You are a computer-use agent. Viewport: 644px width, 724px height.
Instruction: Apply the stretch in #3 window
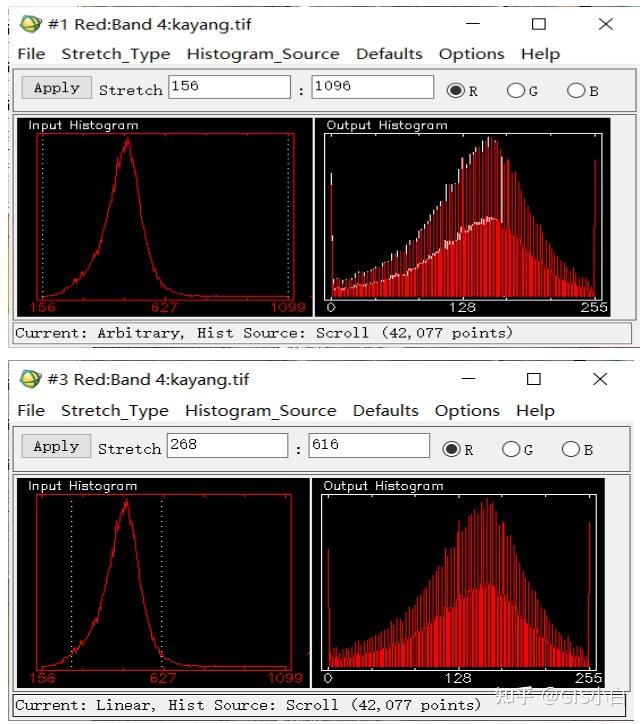coord(56,446)
